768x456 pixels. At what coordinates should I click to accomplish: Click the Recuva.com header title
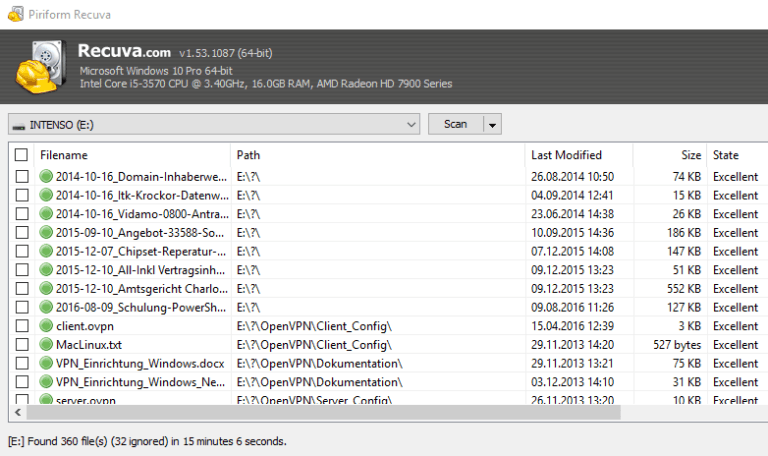124,50
